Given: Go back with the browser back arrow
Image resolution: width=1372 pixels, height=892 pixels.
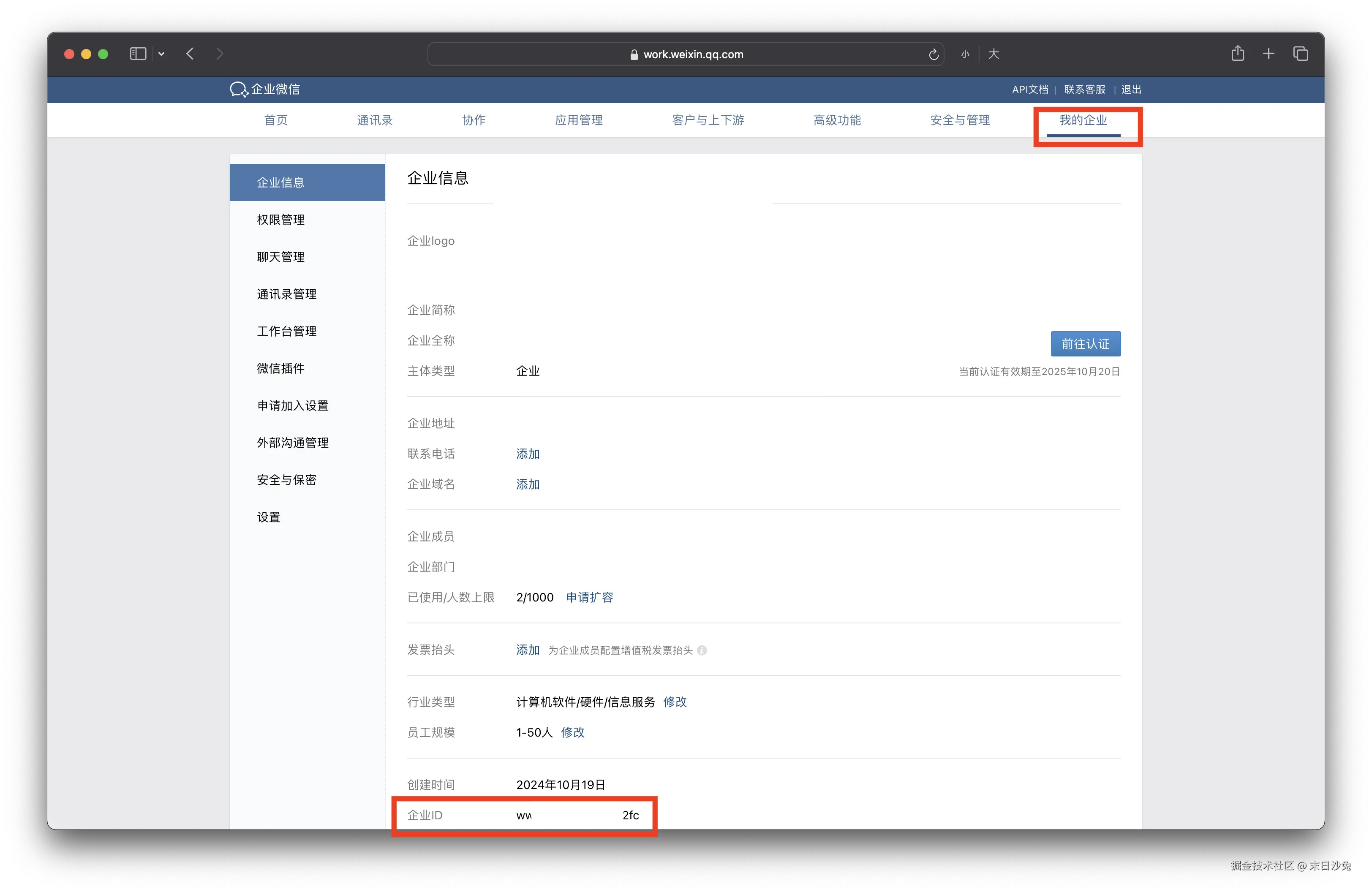Looking at the screenshot, I should pos(190,54).
